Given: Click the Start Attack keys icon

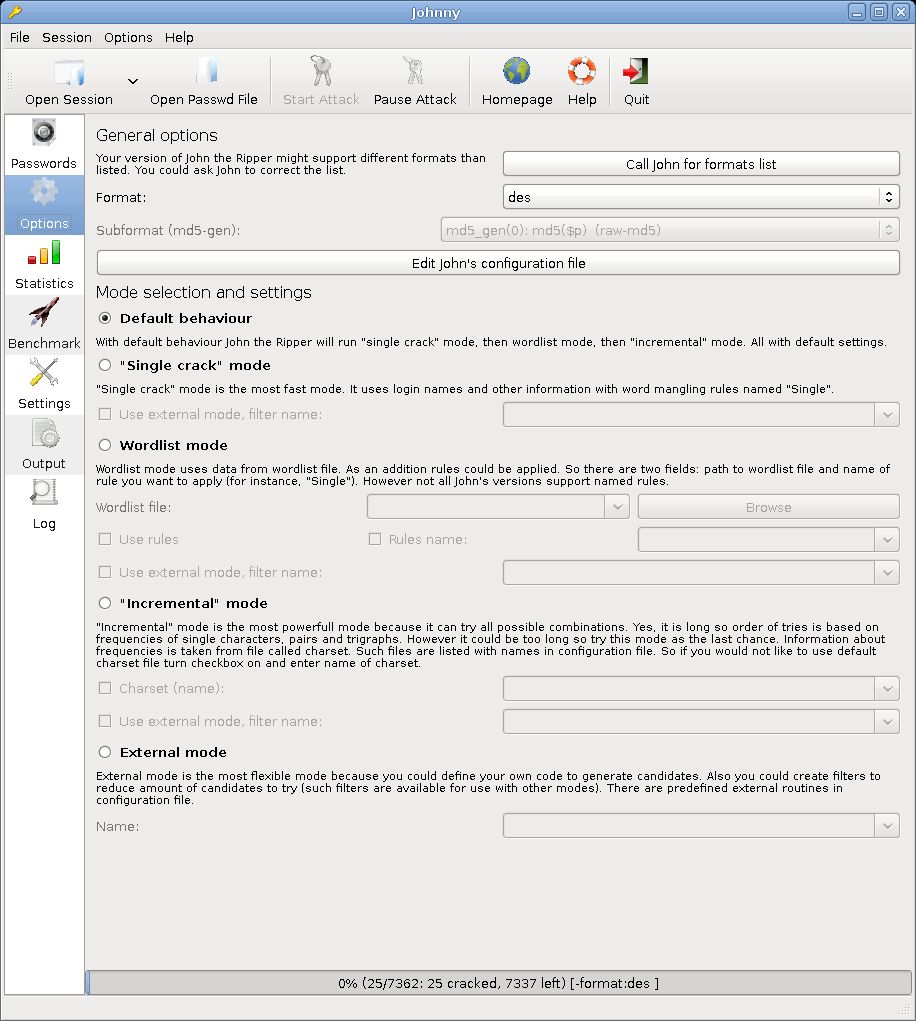Looking at the screenshot, I should click(x=321, y=71).
